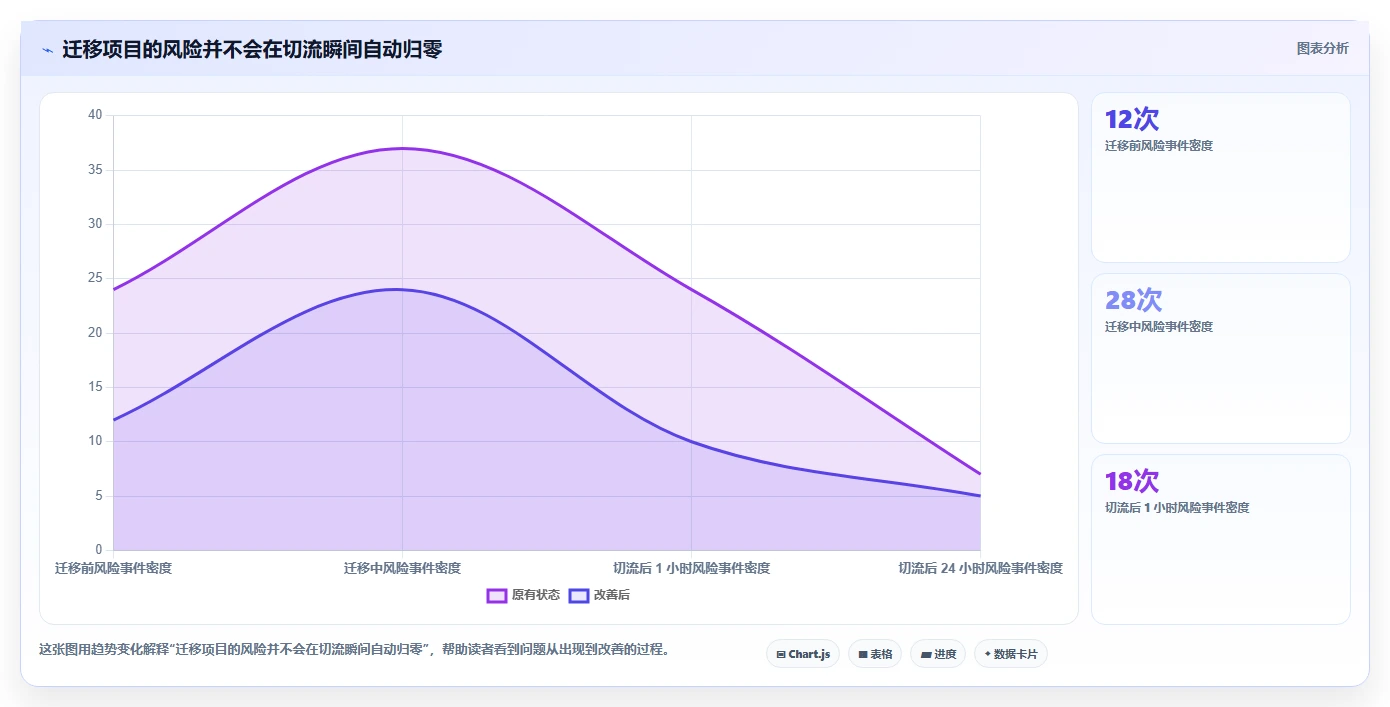Click the 12次 value text

tap(1132, 120)
